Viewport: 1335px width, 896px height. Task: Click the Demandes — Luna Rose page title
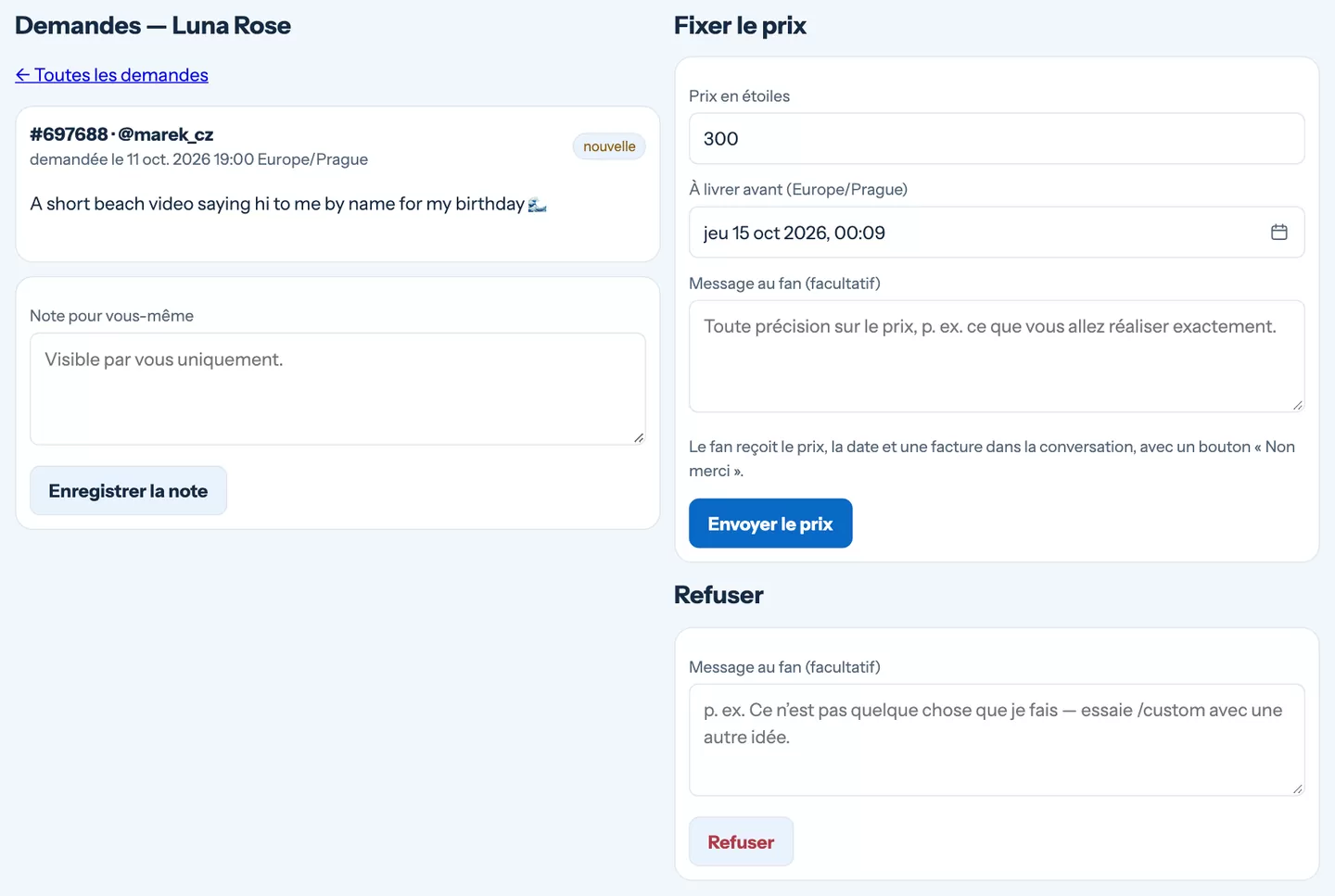(153, 26)
